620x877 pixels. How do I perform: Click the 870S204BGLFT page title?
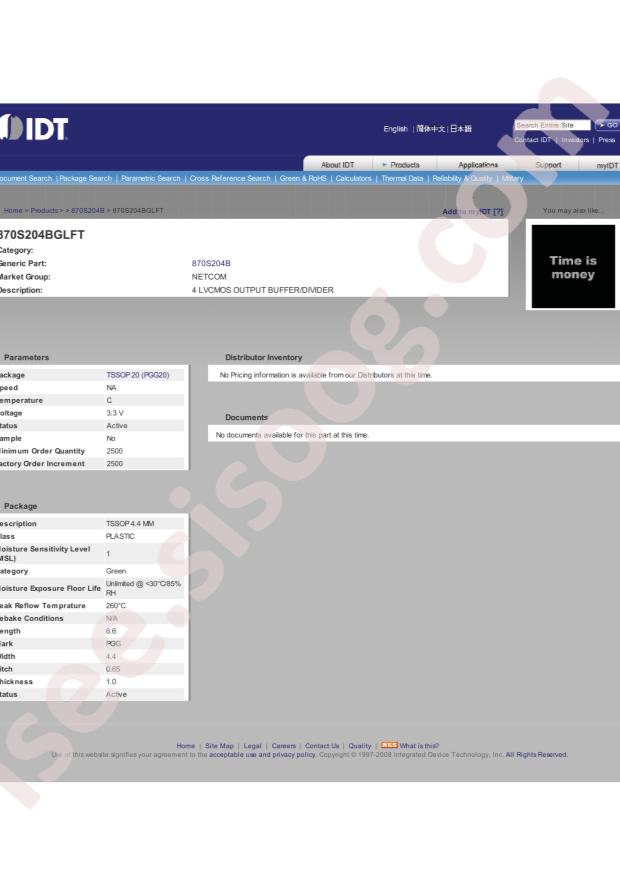click(x=42, y=235)
